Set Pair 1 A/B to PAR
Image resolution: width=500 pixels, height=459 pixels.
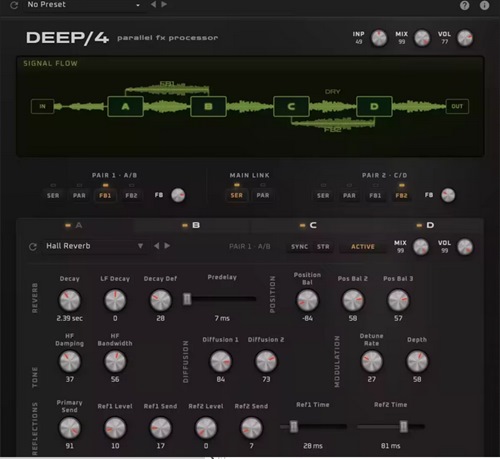click(79, 195)
